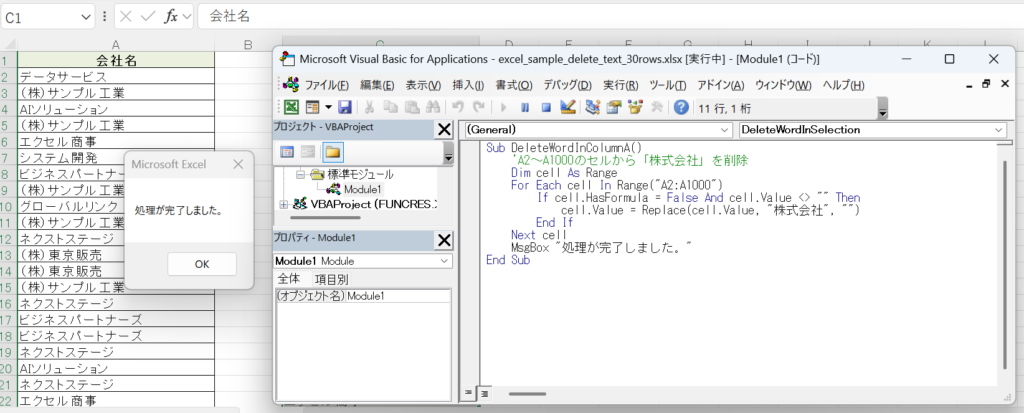Open the Project Explorer toolbar icon

[x=593, y=107]
